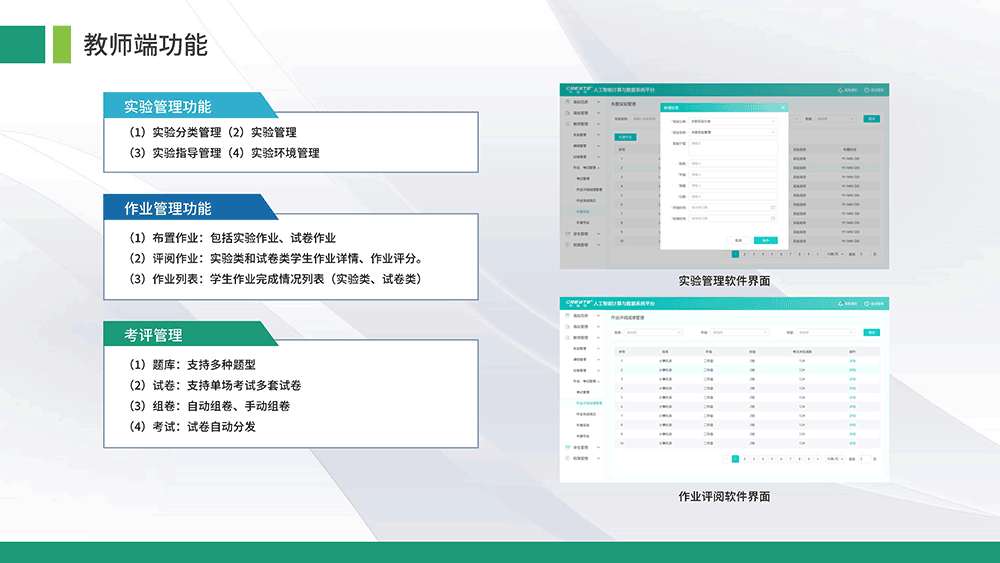Go to next page arrow in 实验管理 pagination
Viewport: 1000px width, 563px height.
point(818,254)
